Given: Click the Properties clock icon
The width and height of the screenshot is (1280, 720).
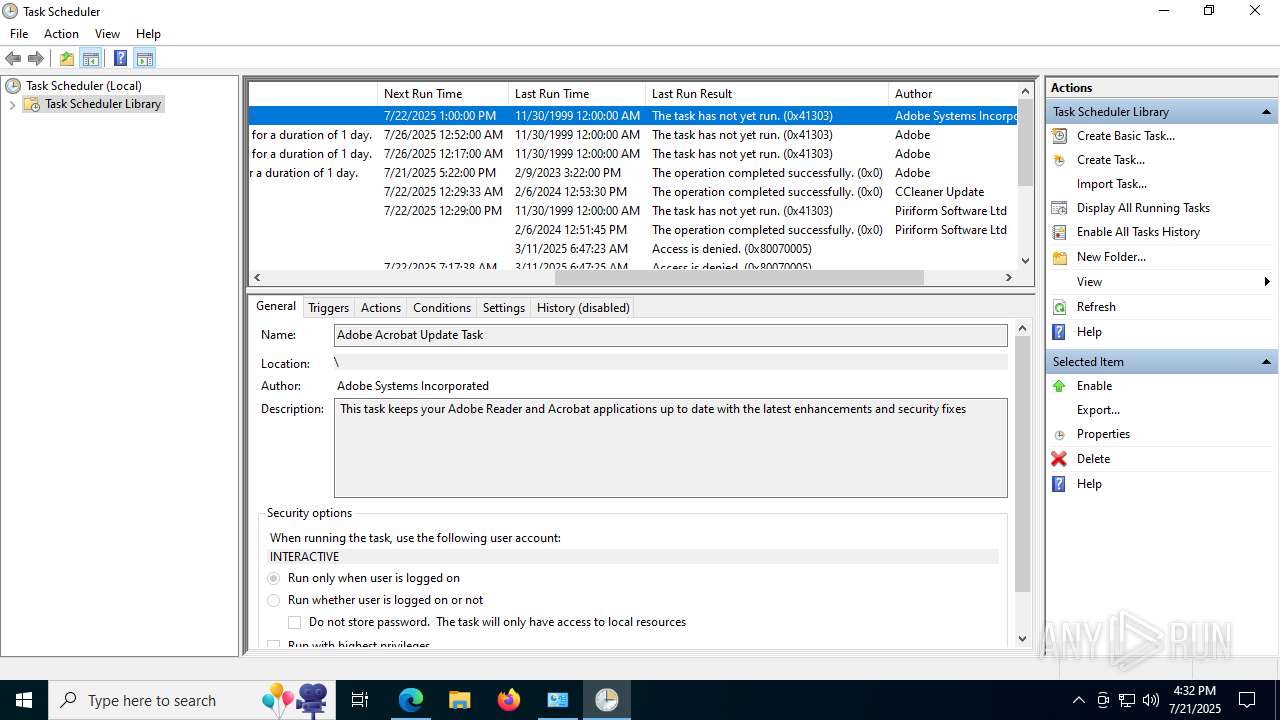Looking at the screenshot, I should click(x=1059, y=435).
